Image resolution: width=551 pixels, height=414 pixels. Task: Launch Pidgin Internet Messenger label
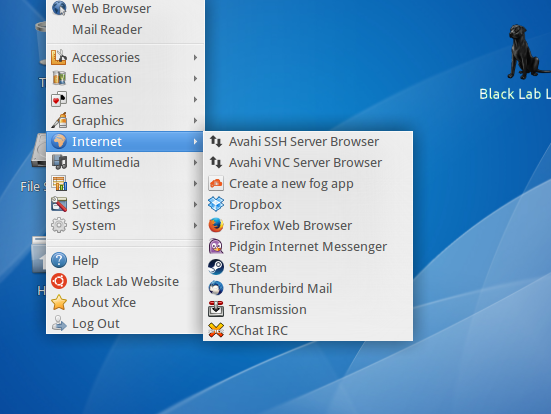(308, 247)
